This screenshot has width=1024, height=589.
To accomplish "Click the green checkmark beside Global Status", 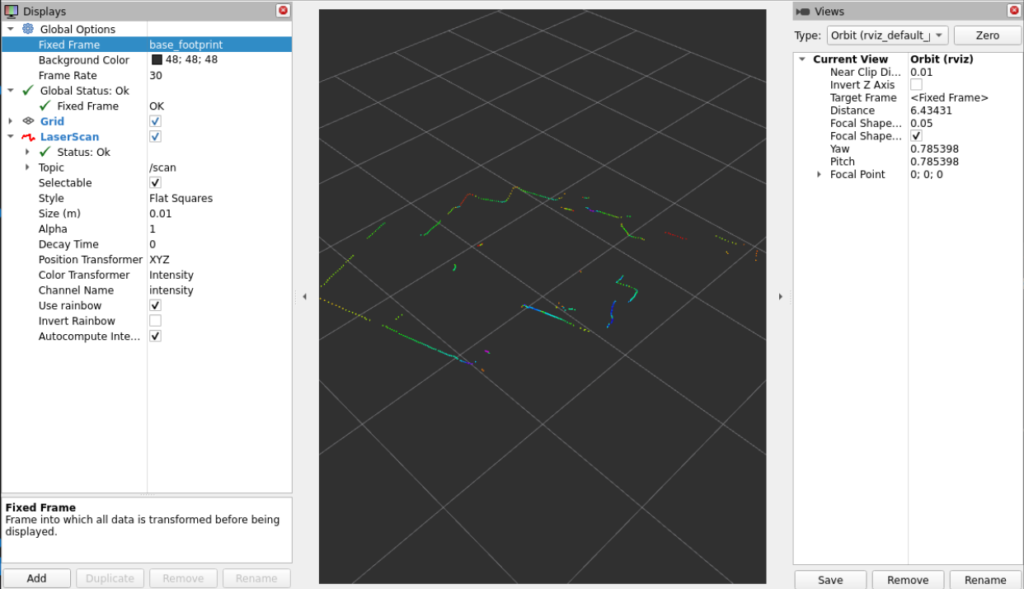I will point(28,91).
